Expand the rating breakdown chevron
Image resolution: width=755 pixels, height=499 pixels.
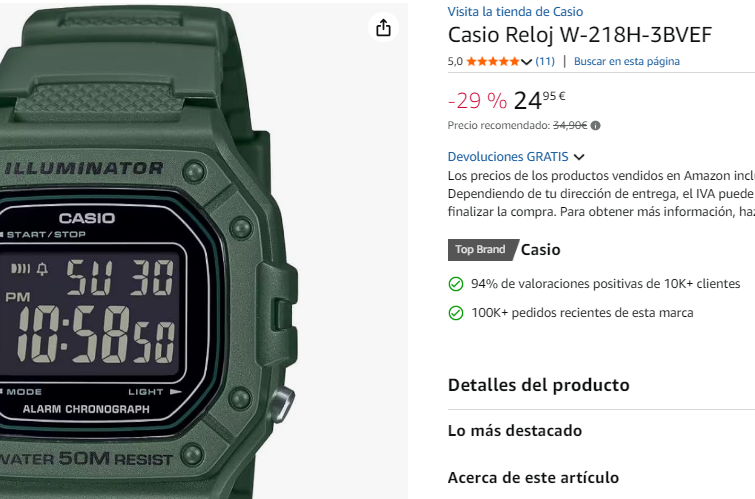click(x=526, y=62)
